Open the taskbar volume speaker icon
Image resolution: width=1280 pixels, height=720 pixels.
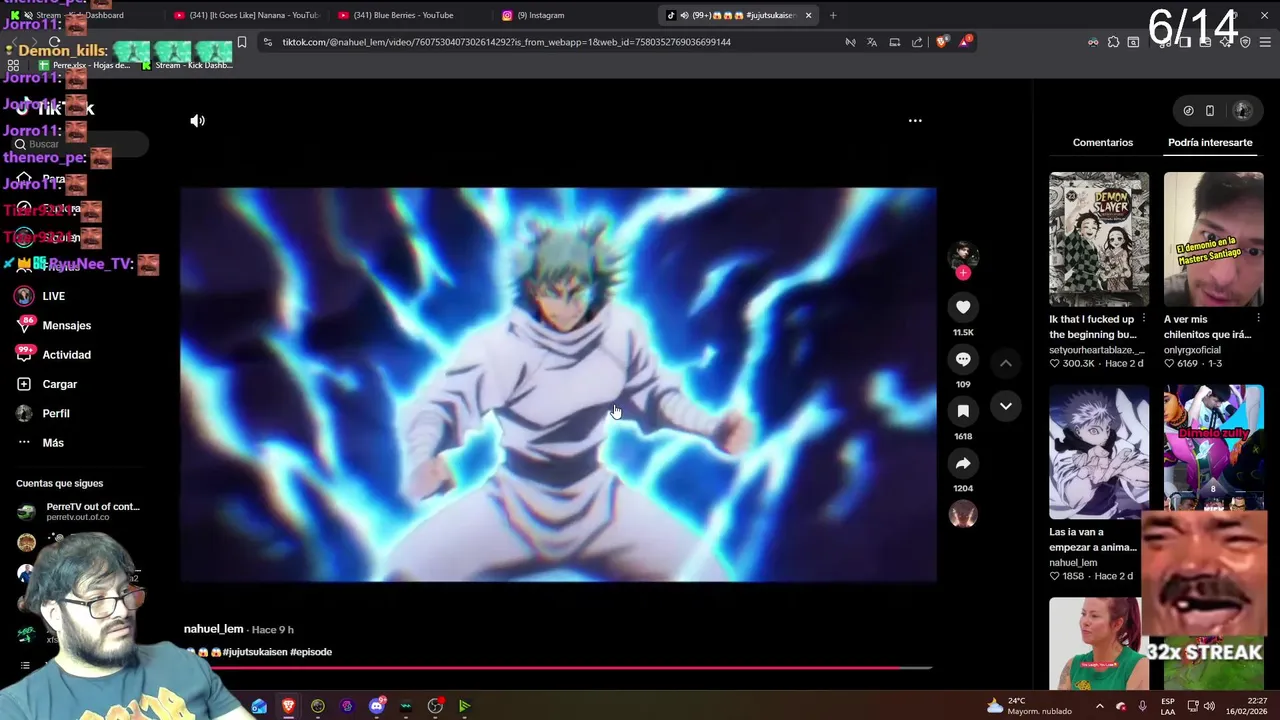coord(1209,706)
